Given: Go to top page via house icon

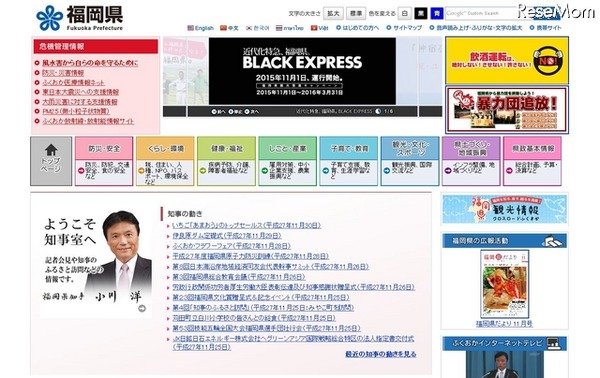Looking at the screenshot, I should point(51,161).
